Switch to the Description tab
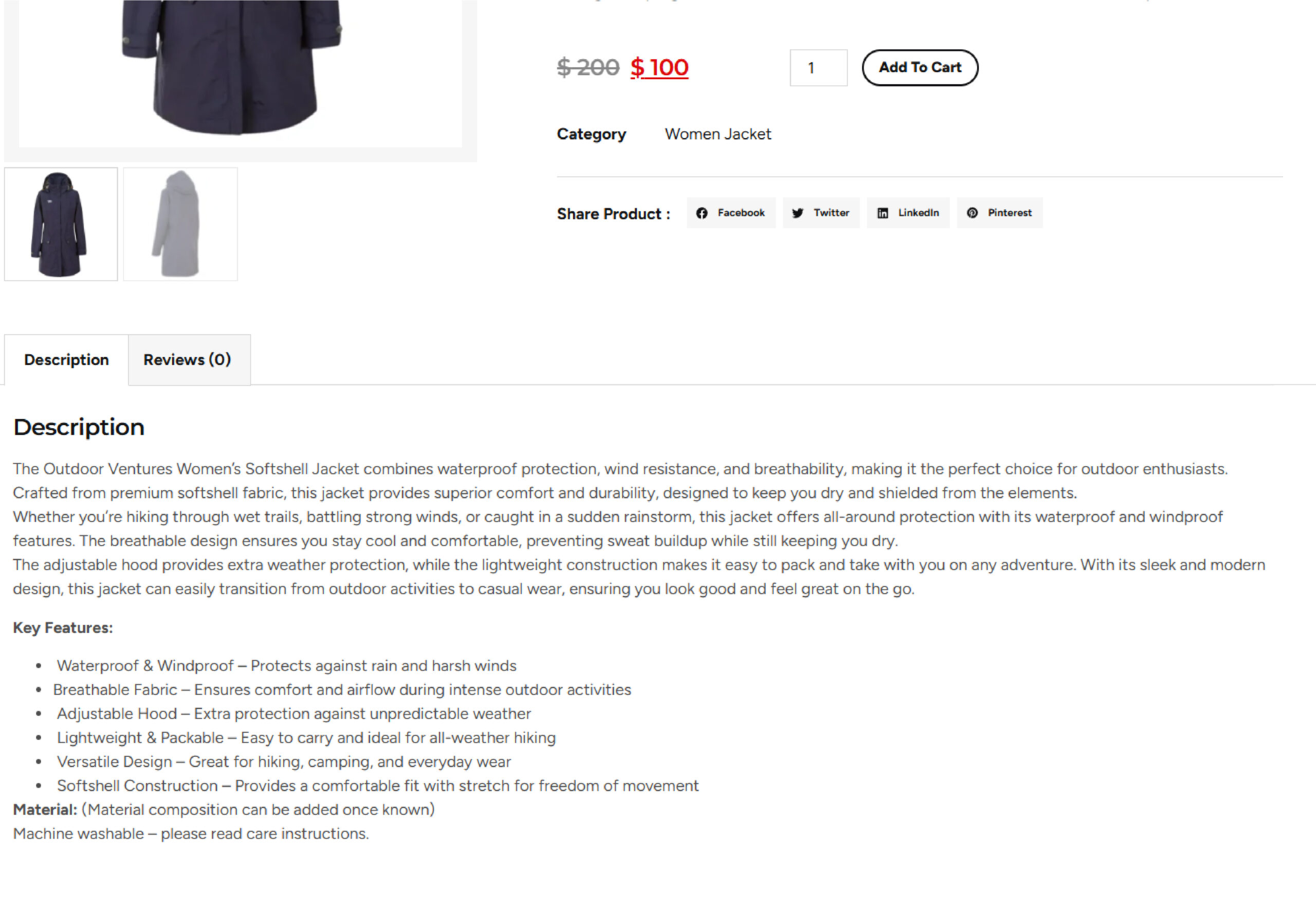Screen dimensions: 1316x907 click(x=66, y=360)
